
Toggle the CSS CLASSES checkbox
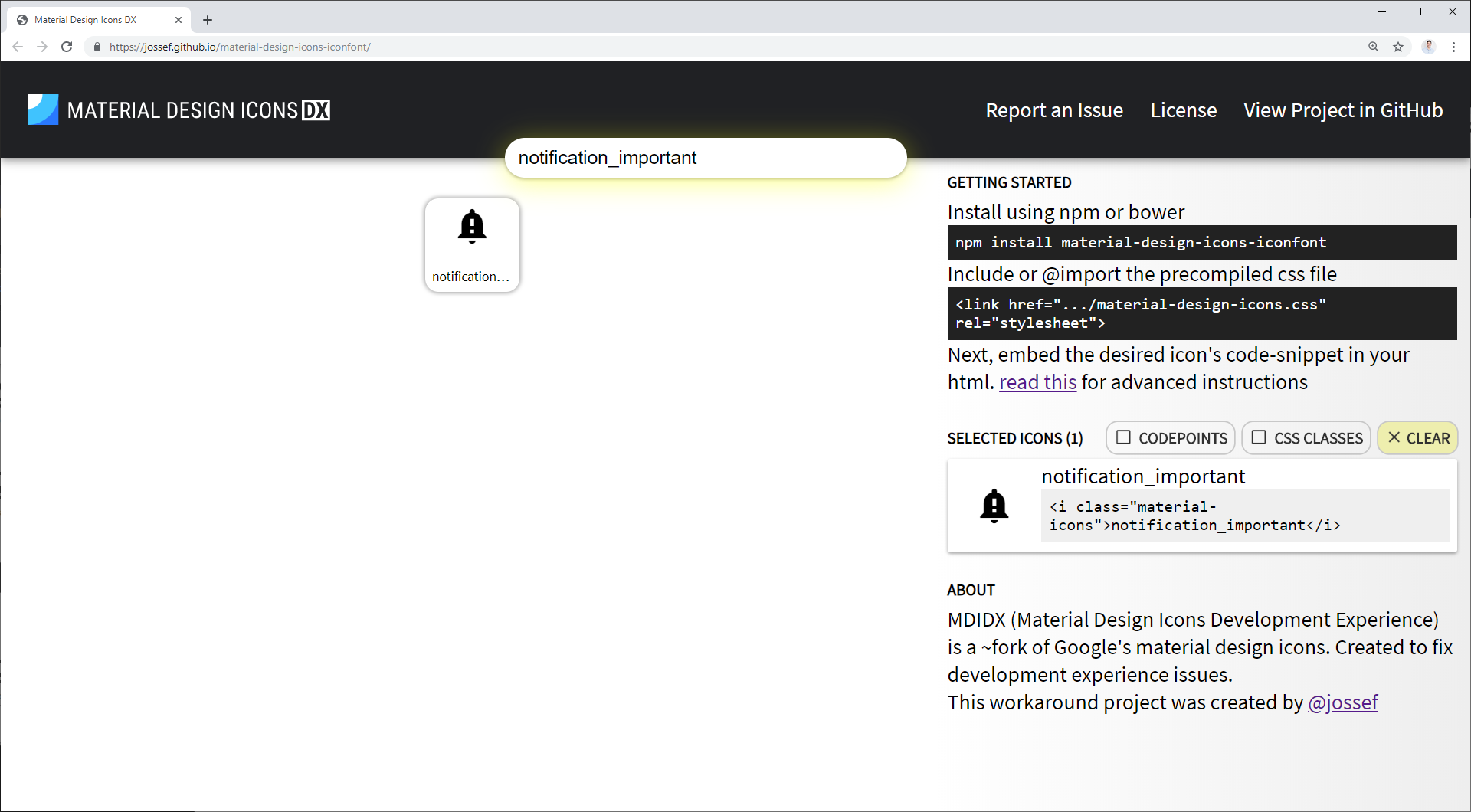point(1259,437)
